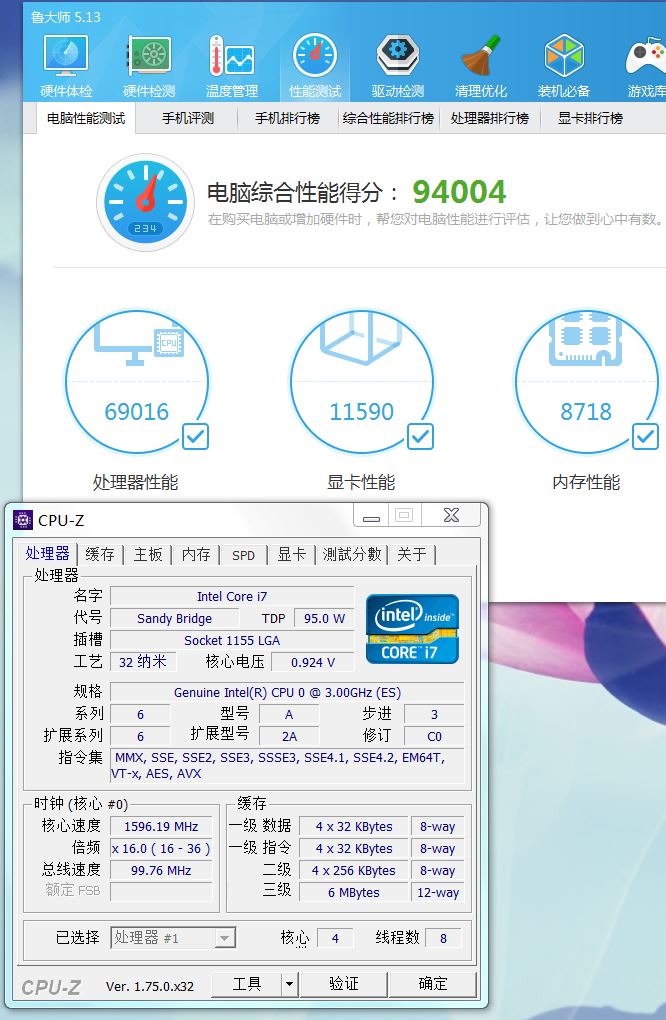Switch to 综合性能排行榜 tab
The height and width of the screenshot is (1020, 666).
[x=388, y=118]
